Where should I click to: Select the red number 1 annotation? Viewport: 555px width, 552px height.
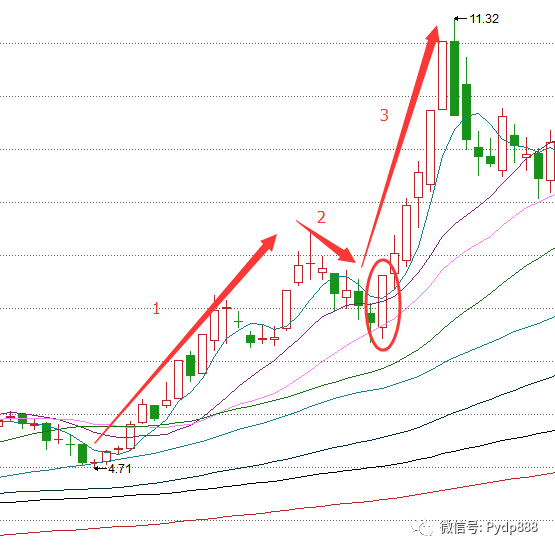(156, 309)
